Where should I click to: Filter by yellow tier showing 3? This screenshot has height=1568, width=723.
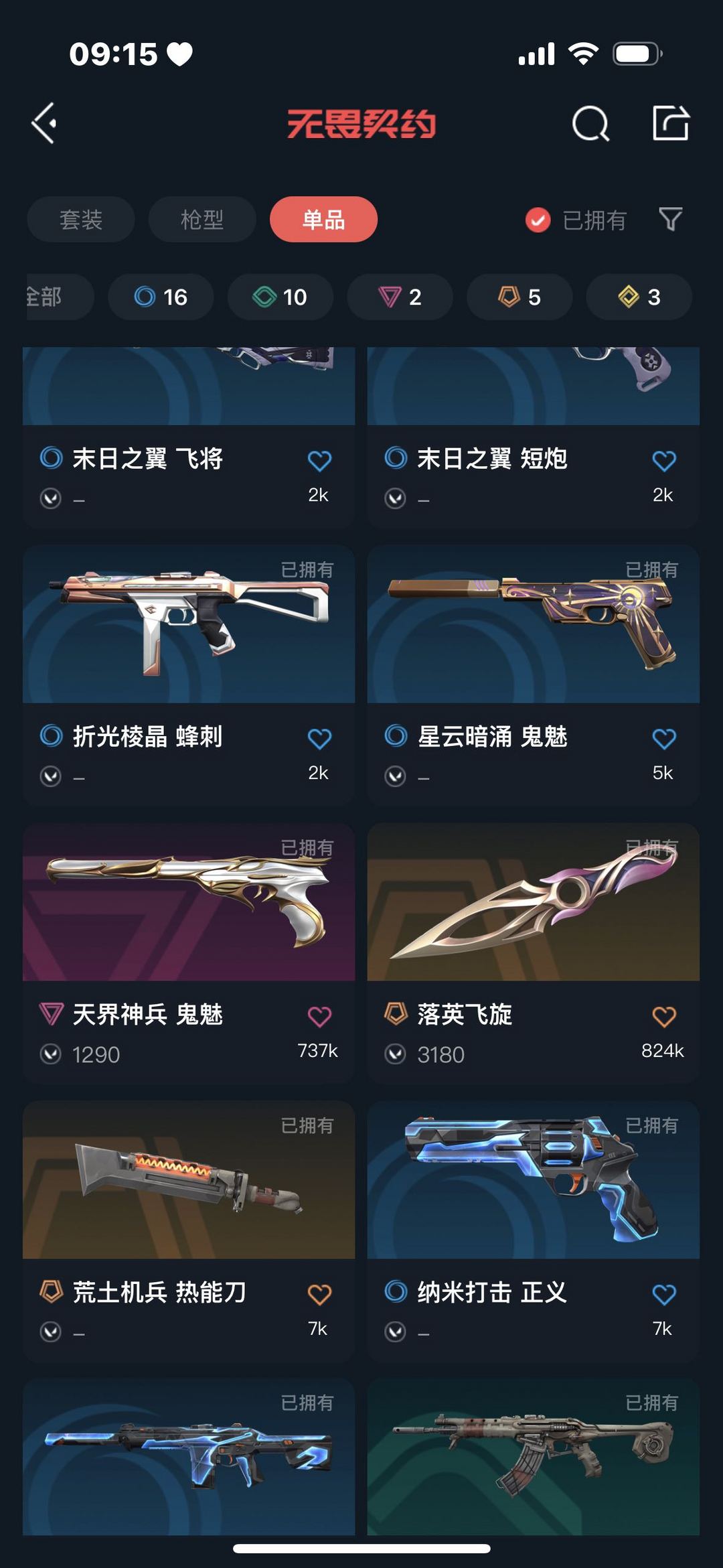click(639, 297)
